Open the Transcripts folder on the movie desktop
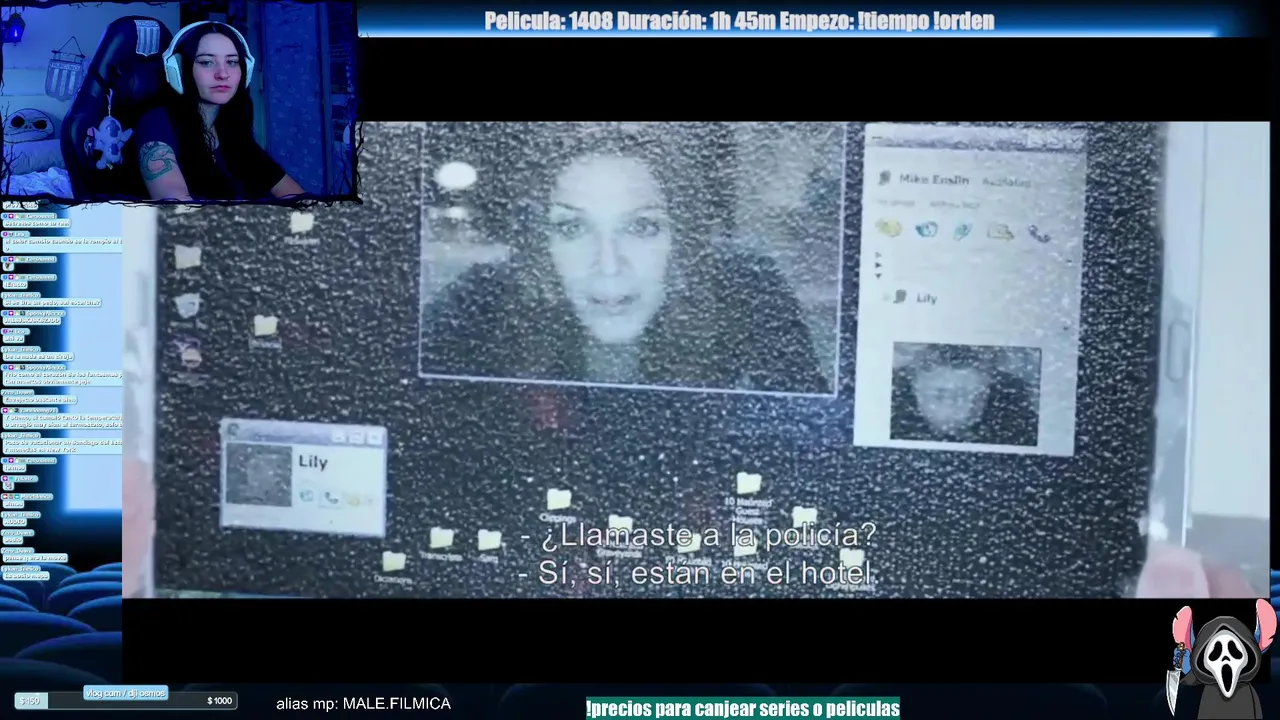Image resolution: width=1280 pixels, height=720 pixels. point(441,543)
